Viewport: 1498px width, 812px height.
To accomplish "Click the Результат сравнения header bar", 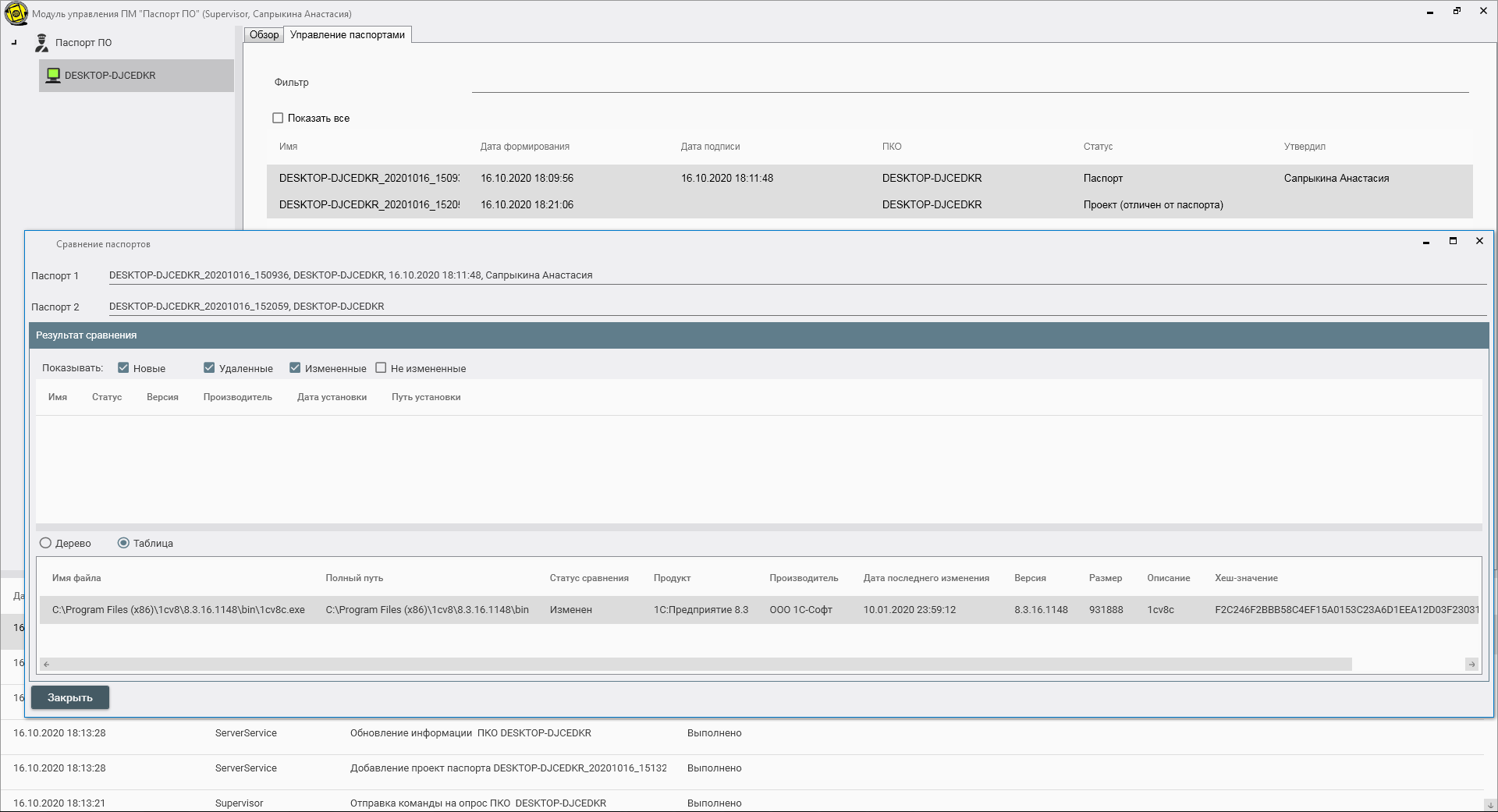I will pyautogui.click(x=759, y=335).
